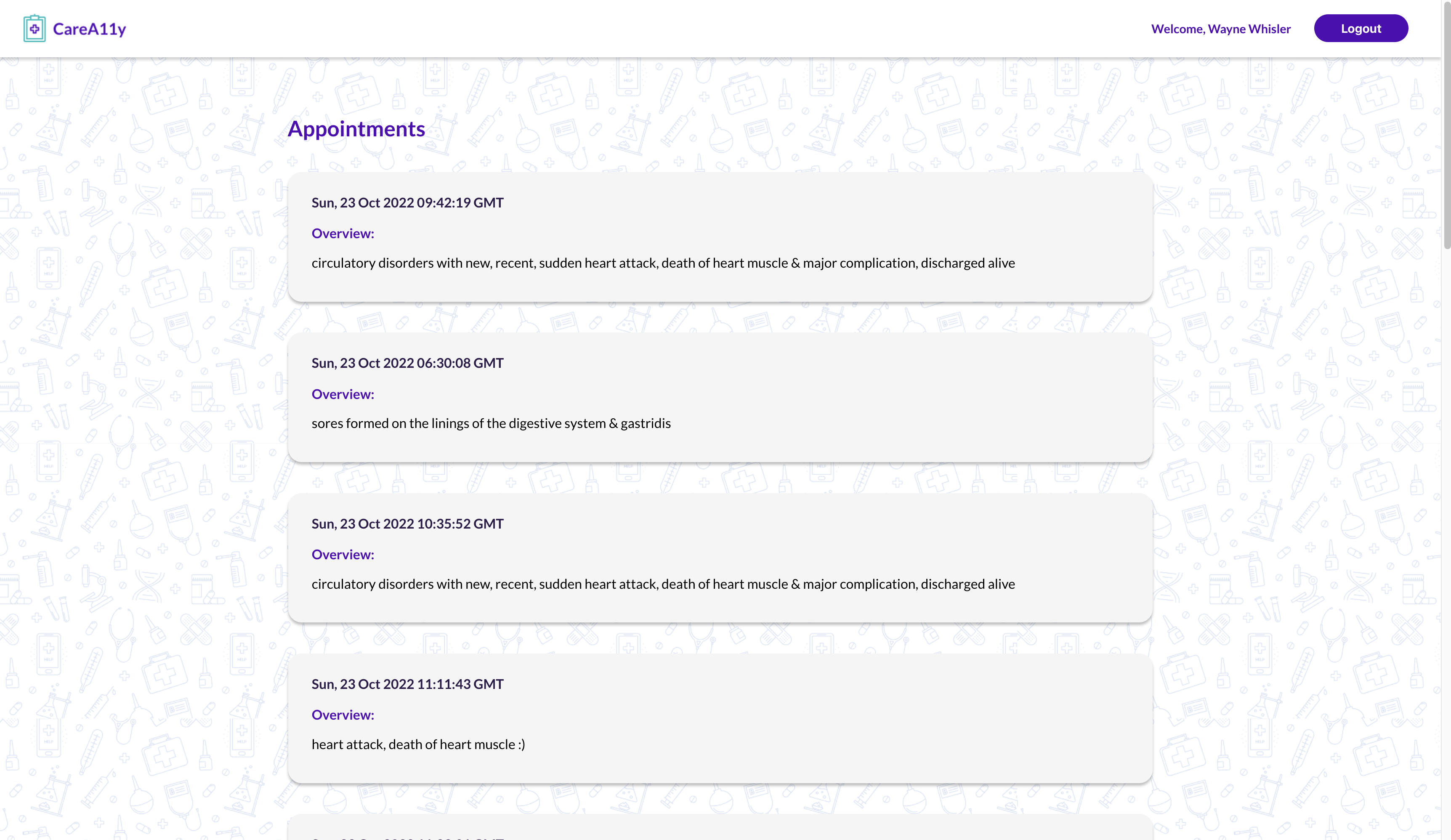Image resolution: width=1451 pixels, height=840 pixels.
Task: Click the date Sun, 23 Oct 2022 09:42:19 GMT
Action: point(407,203)
